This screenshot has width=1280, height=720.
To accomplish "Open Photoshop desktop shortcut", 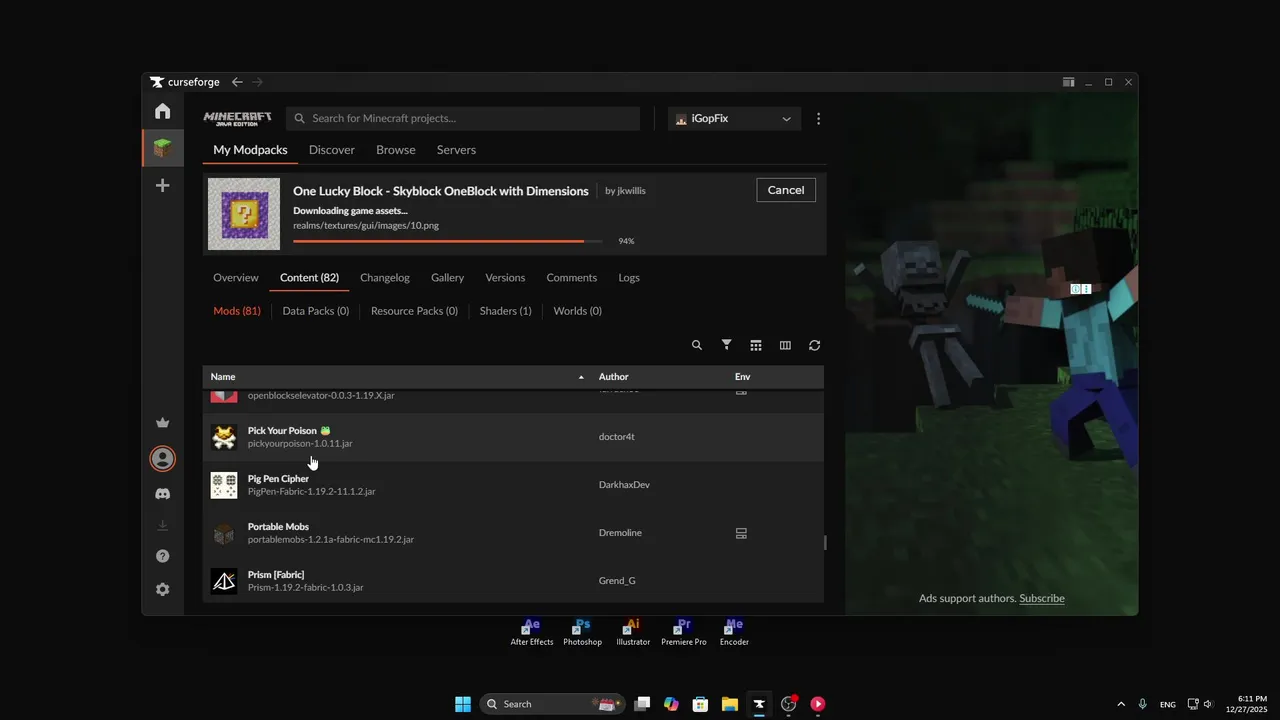I will [x=582, y=633].
